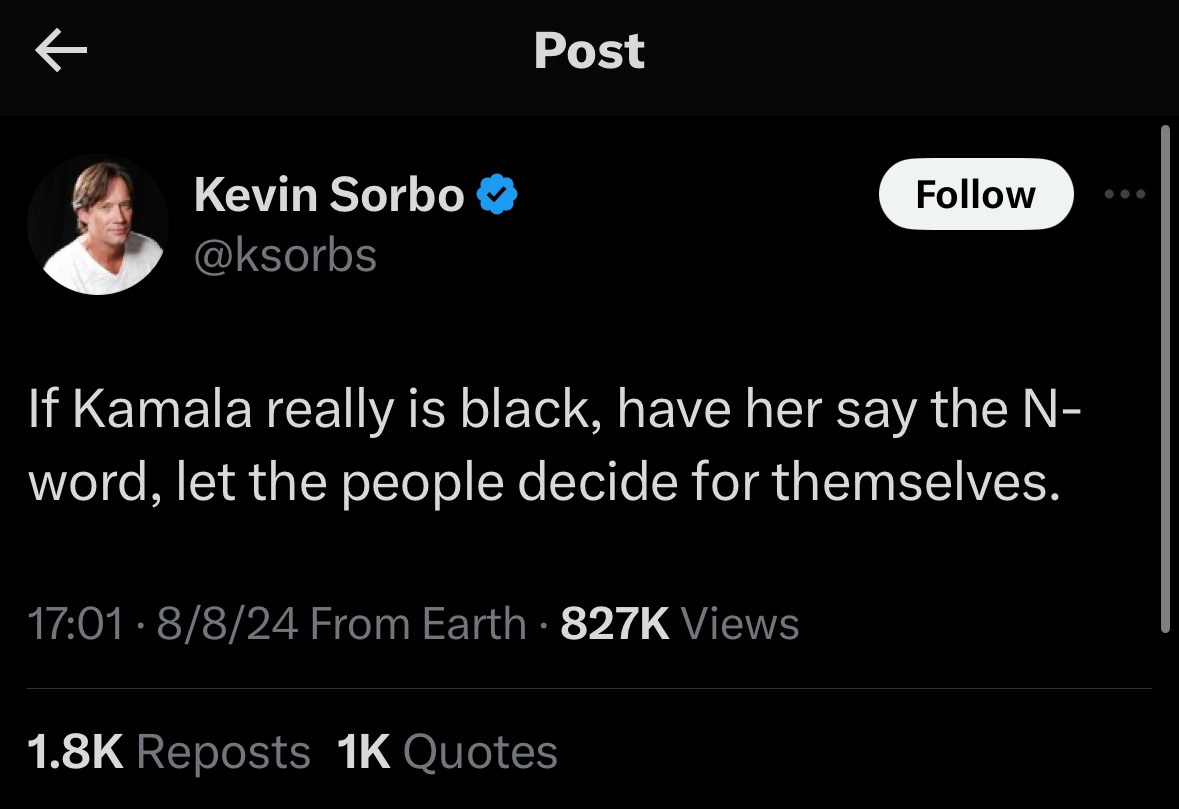The height and width of the screenshot is (809, 1179).
Task: Click the blue verified badge
Action: click(x=496, y=194)
